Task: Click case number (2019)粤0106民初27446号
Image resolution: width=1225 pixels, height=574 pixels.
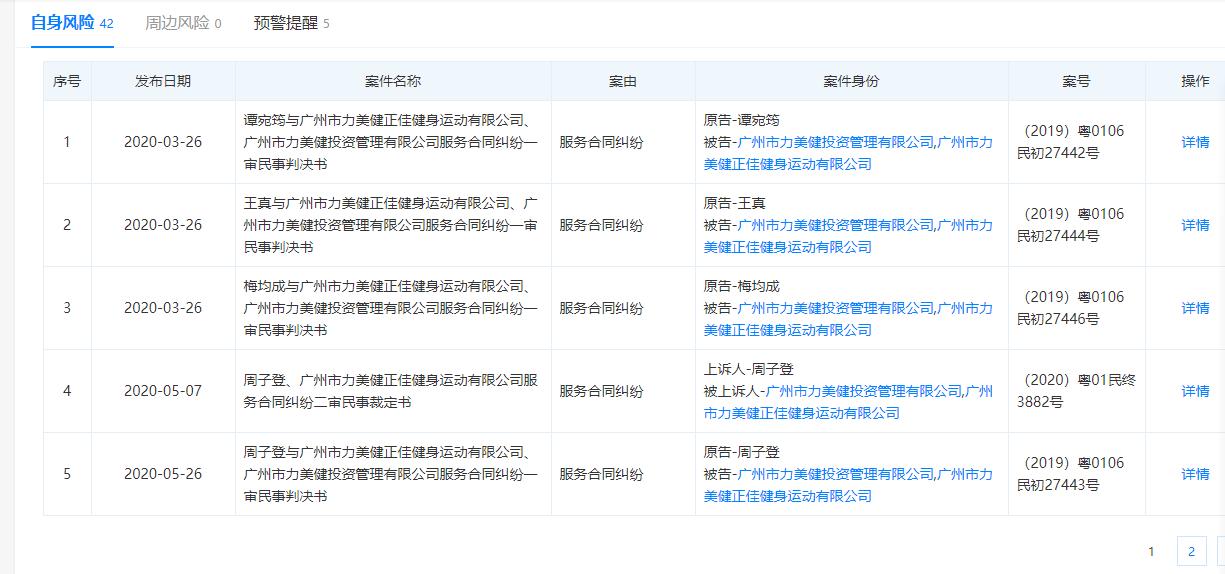Action: pos(1071,308)
